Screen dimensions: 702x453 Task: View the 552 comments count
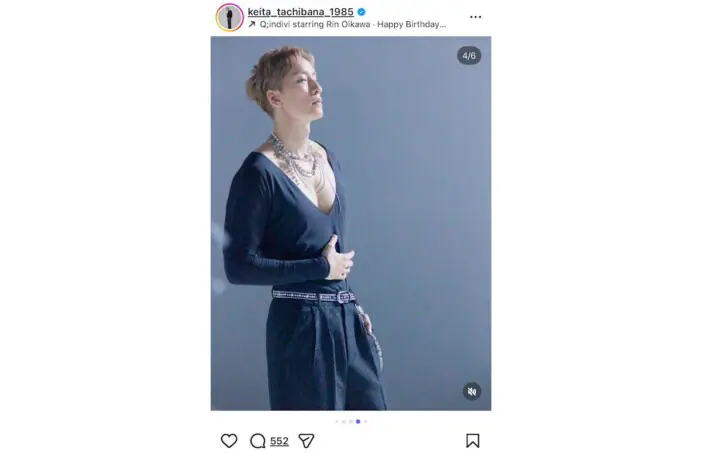coord(279,441)
